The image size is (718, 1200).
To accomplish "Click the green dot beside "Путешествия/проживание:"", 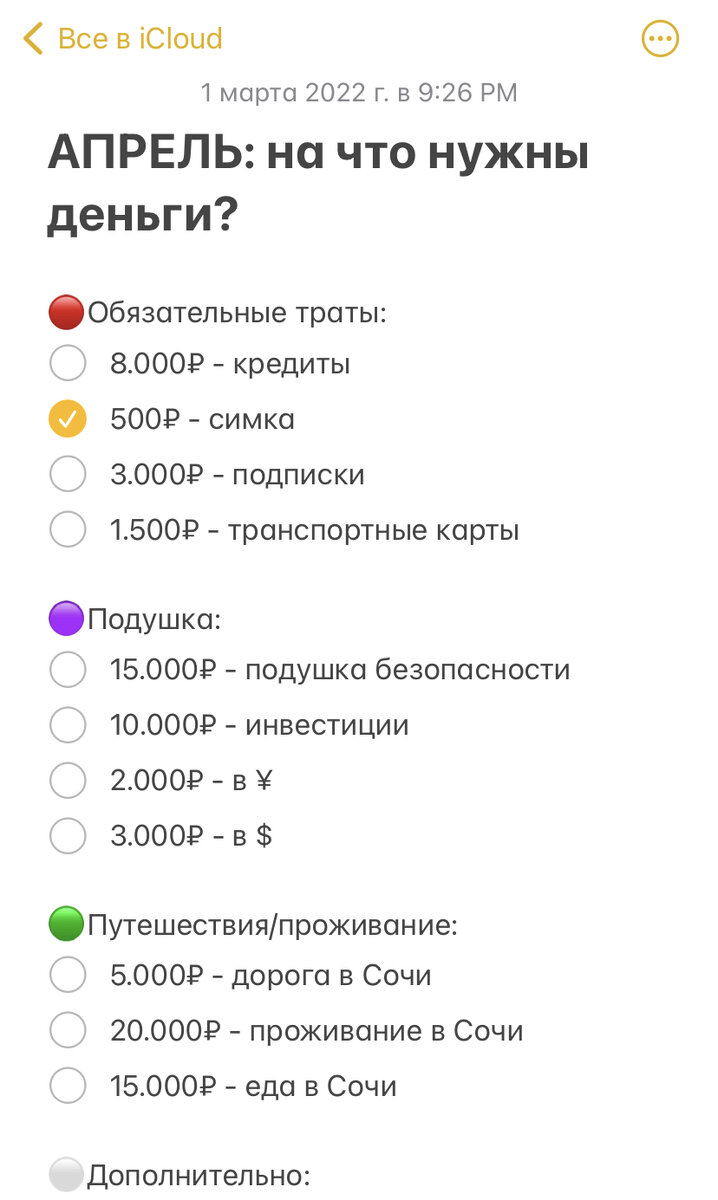I will pos(66,924).
